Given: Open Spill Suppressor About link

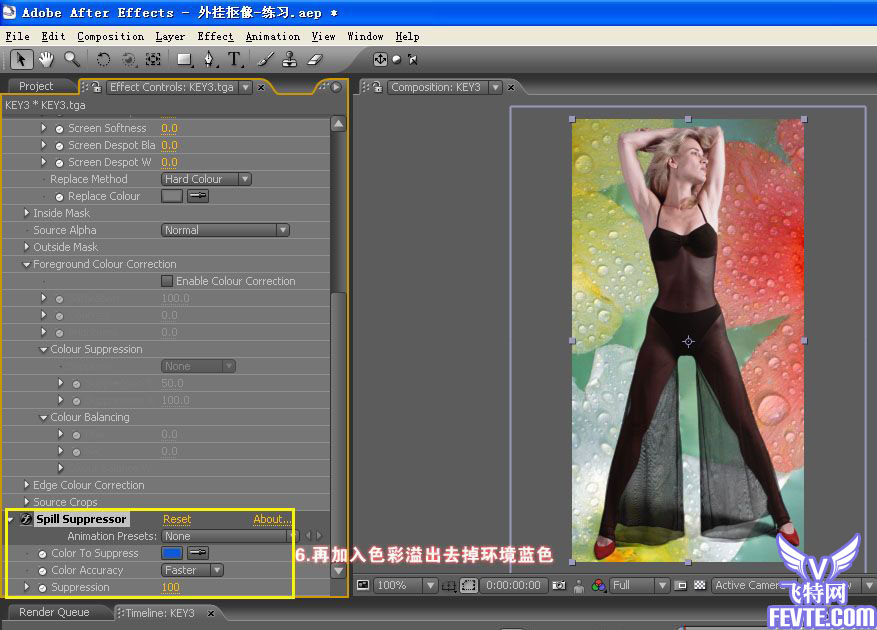Looking at the screenshot, I should click(272, 519).
